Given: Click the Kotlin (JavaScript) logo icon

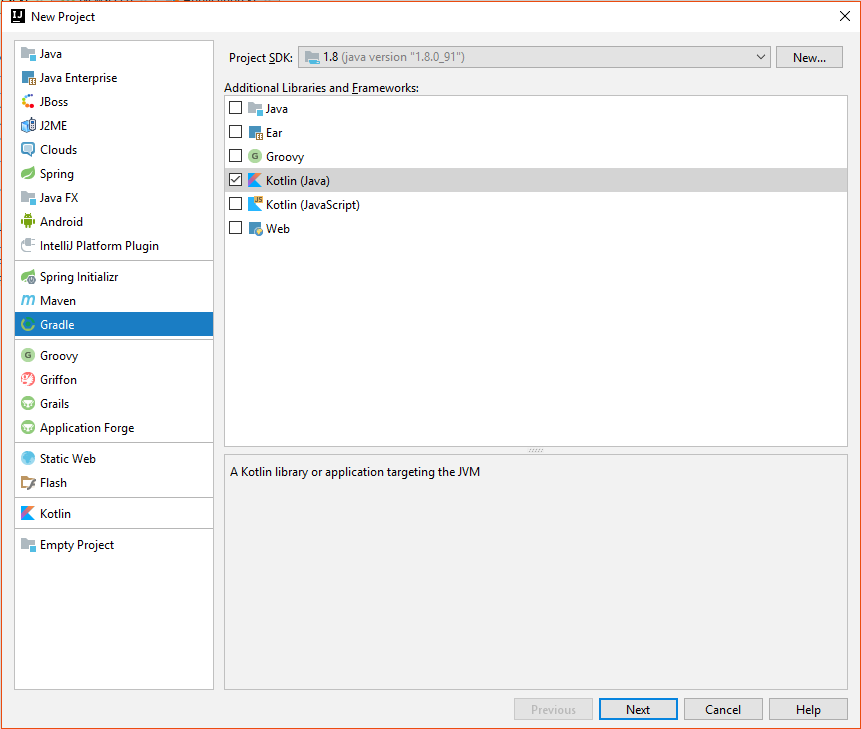Looking at the screenshot, I should tap(255, 204).
